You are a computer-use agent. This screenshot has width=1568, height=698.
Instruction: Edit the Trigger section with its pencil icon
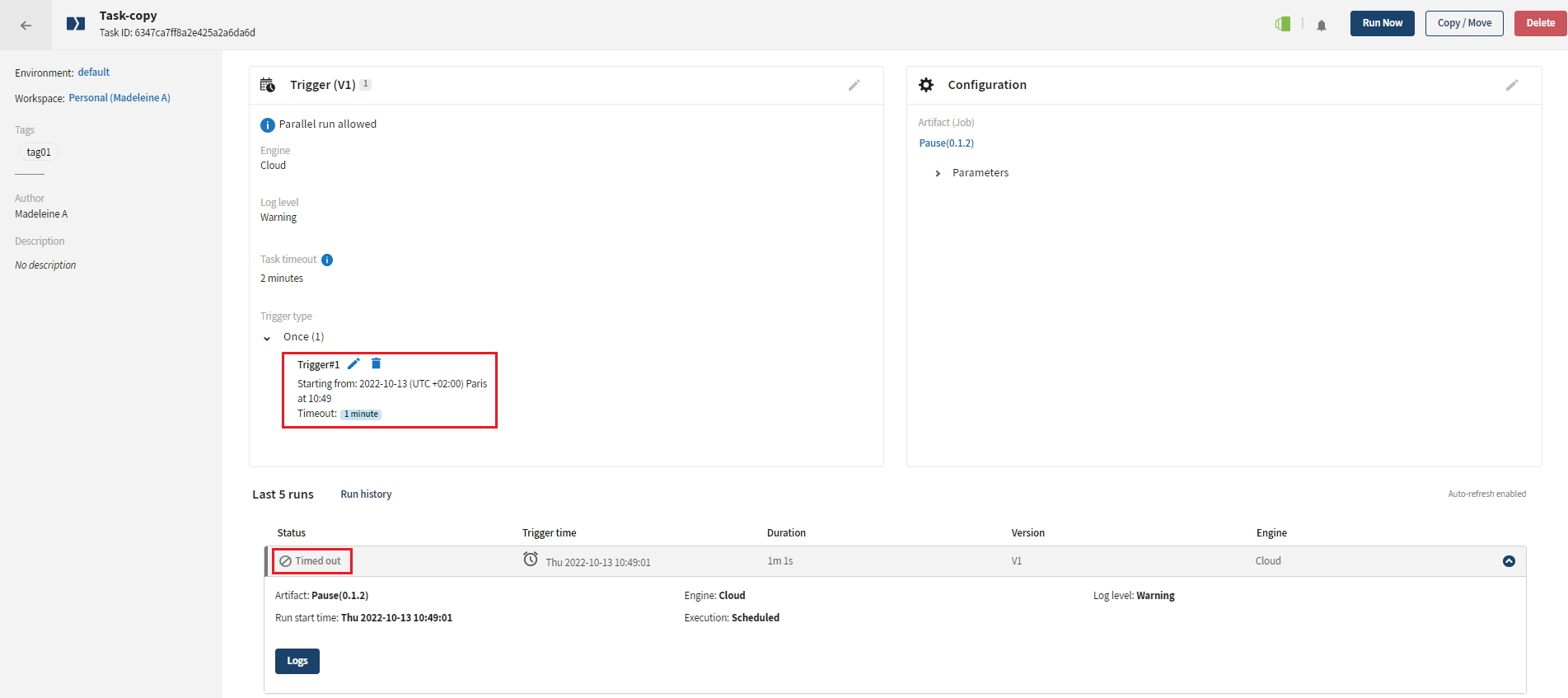(x=854, y=85)
